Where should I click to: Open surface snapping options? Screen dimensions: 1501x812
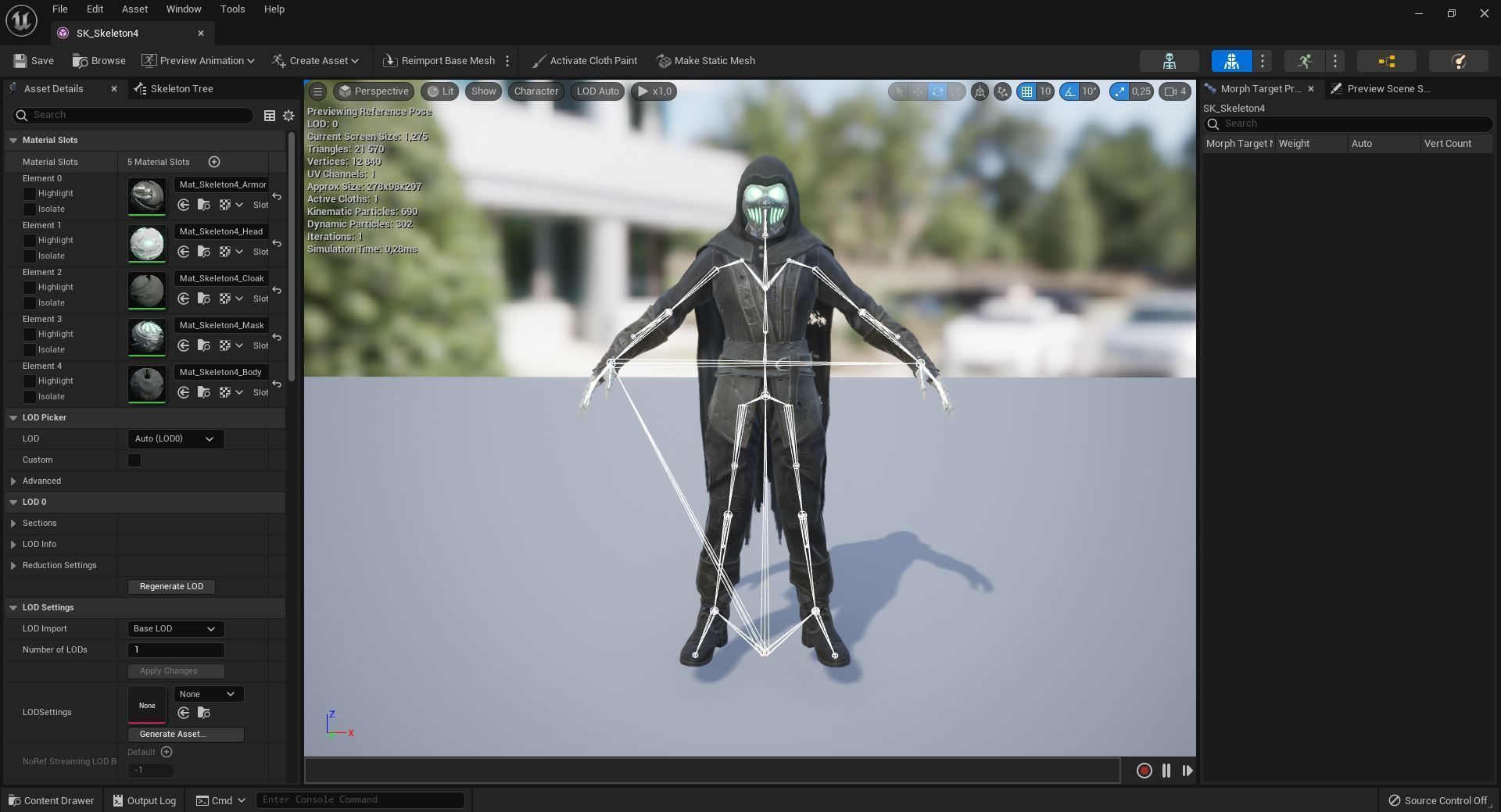pyautogui.click(x=1002, y=91)
